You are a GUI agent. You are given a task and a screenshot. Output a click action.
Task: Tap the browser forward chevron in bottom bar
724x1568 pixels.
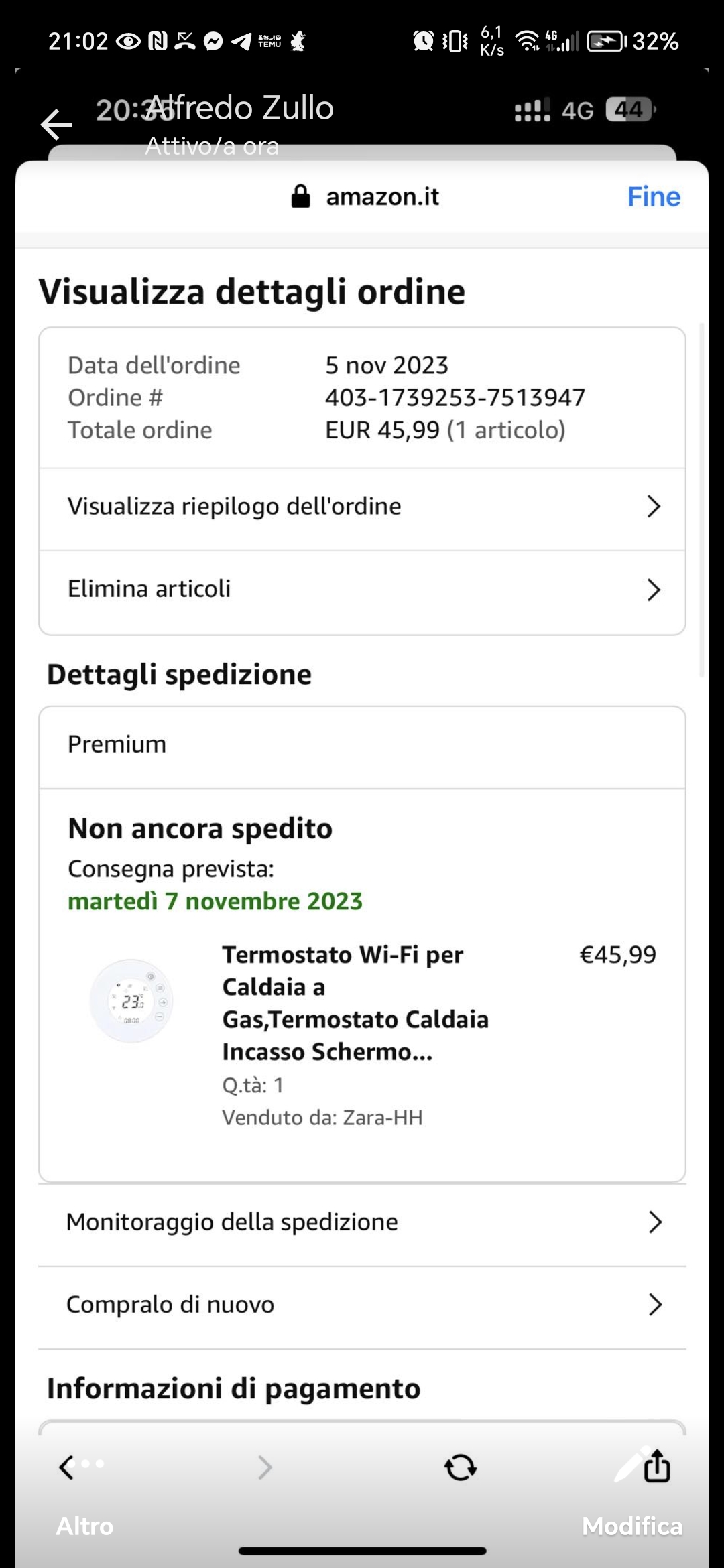[x=265, y=1467]
